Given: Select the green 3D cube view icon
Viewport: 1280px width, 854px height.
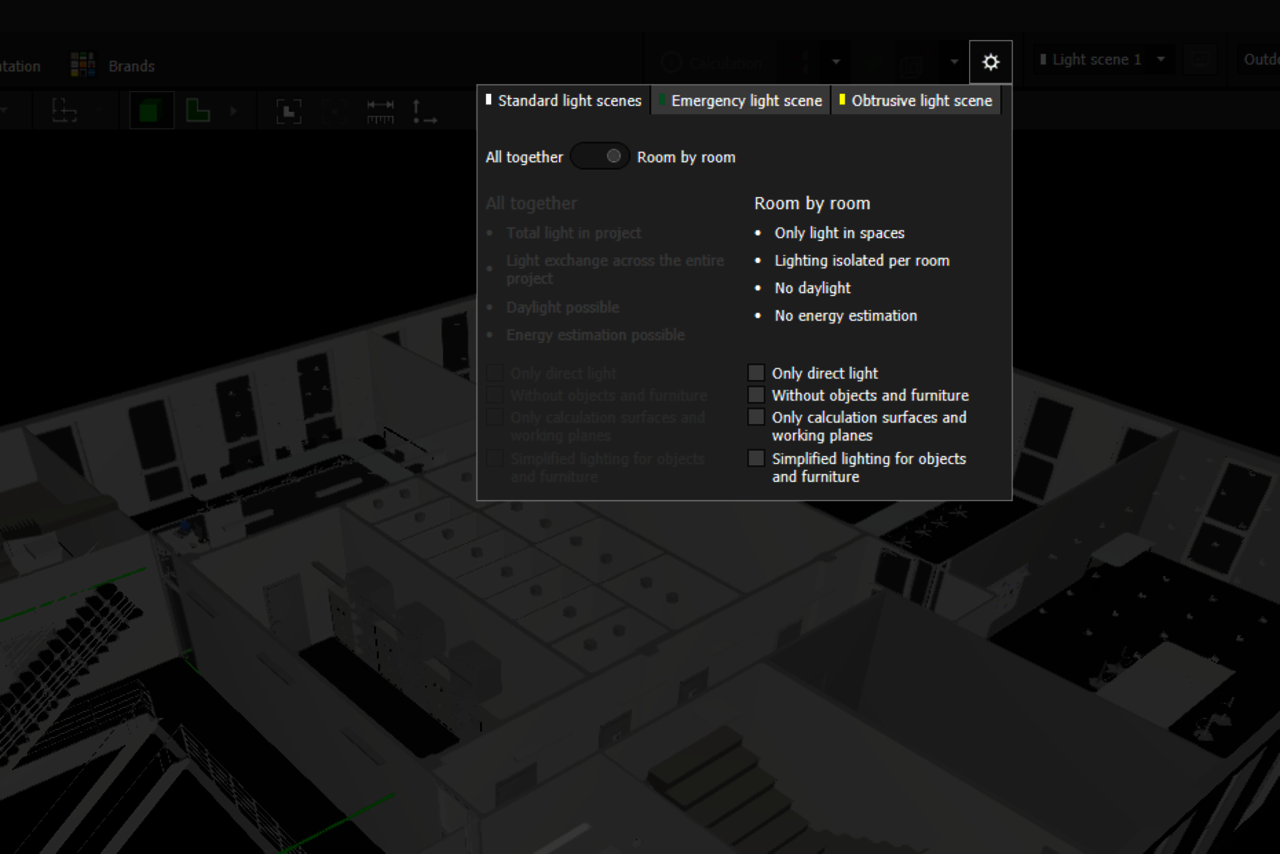Looking at the screenshot, I should tap(151, 111).
